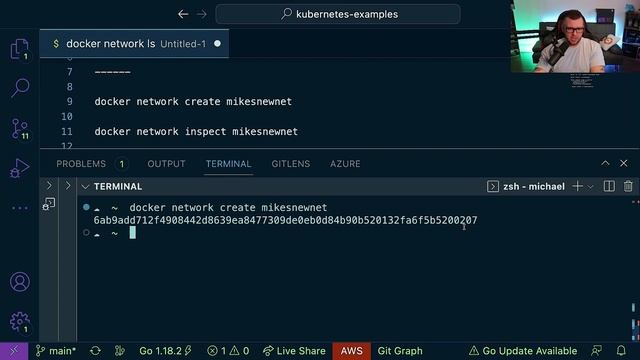The width and height of the screenshot is (640, 360).
Task: Open the remote window indicator in status bar
Action: tap(14, 351)
